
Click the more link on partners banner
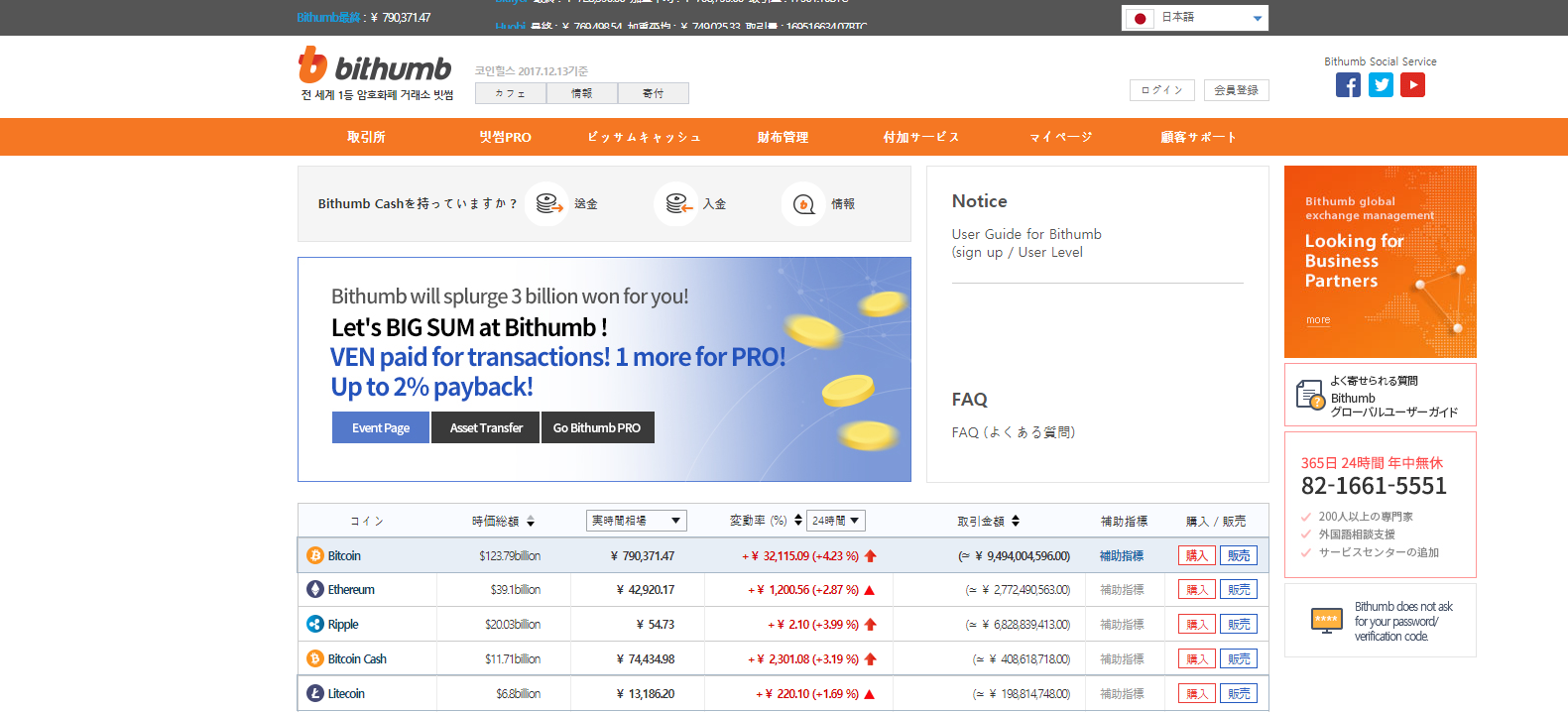point(1318,320)
